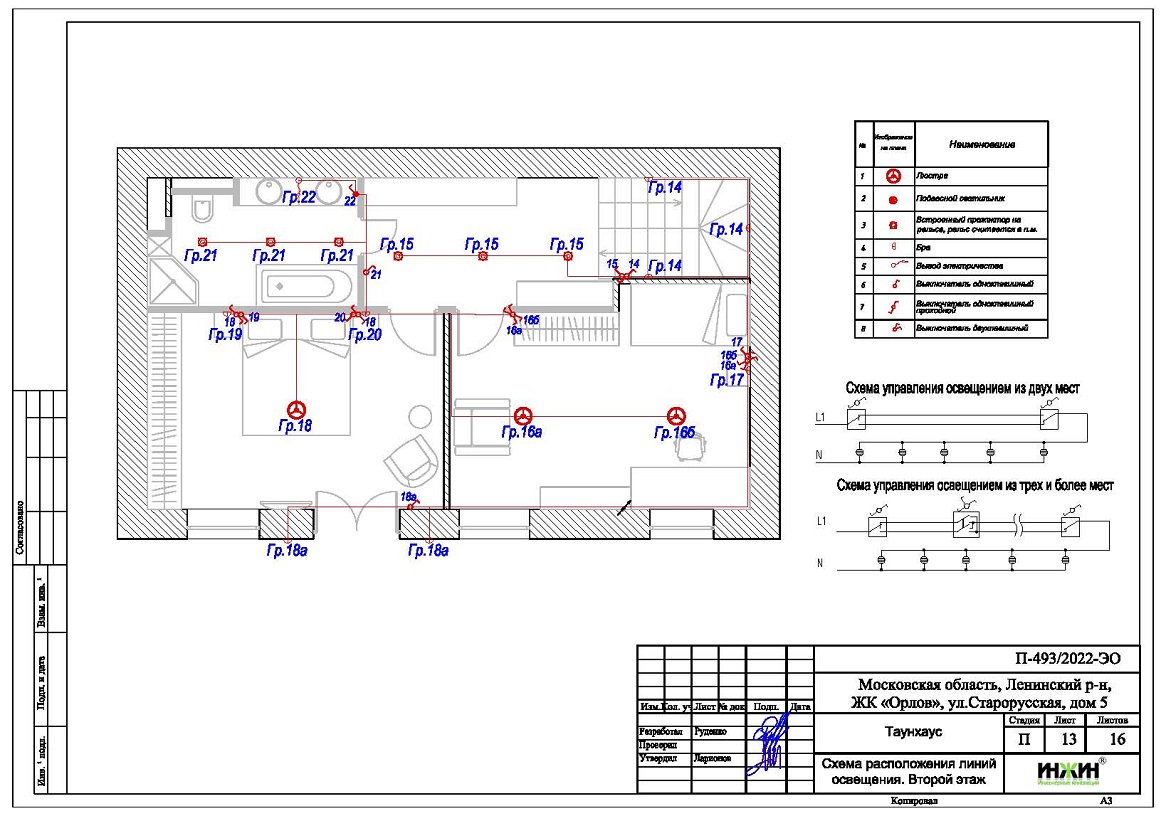1166x816 pixels.
Task: Click the toilet symbol in the bathroom
Action: (202, 210)
